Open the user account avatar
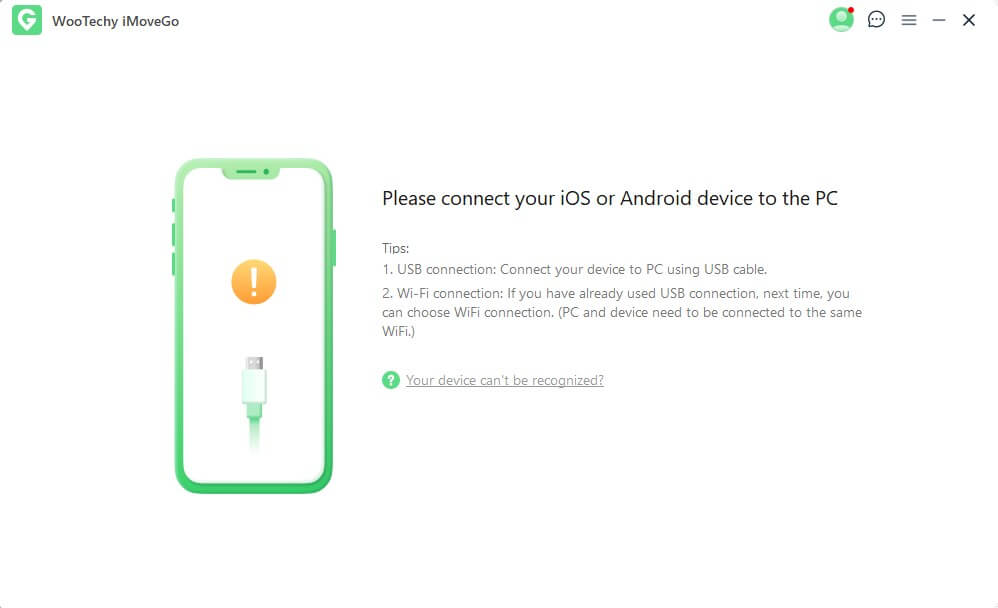Viewport: 998px width, 608px height. 841,20
